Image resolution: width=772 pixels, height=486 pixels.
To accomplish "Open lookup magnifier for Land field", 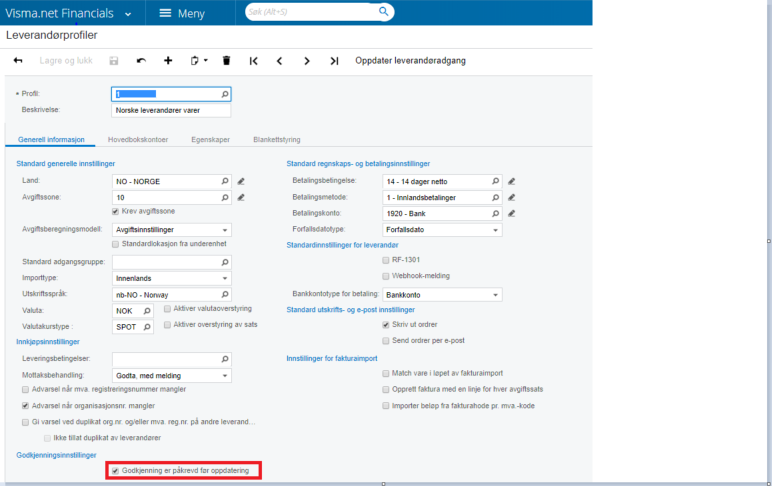I will [x=225, y=181].
